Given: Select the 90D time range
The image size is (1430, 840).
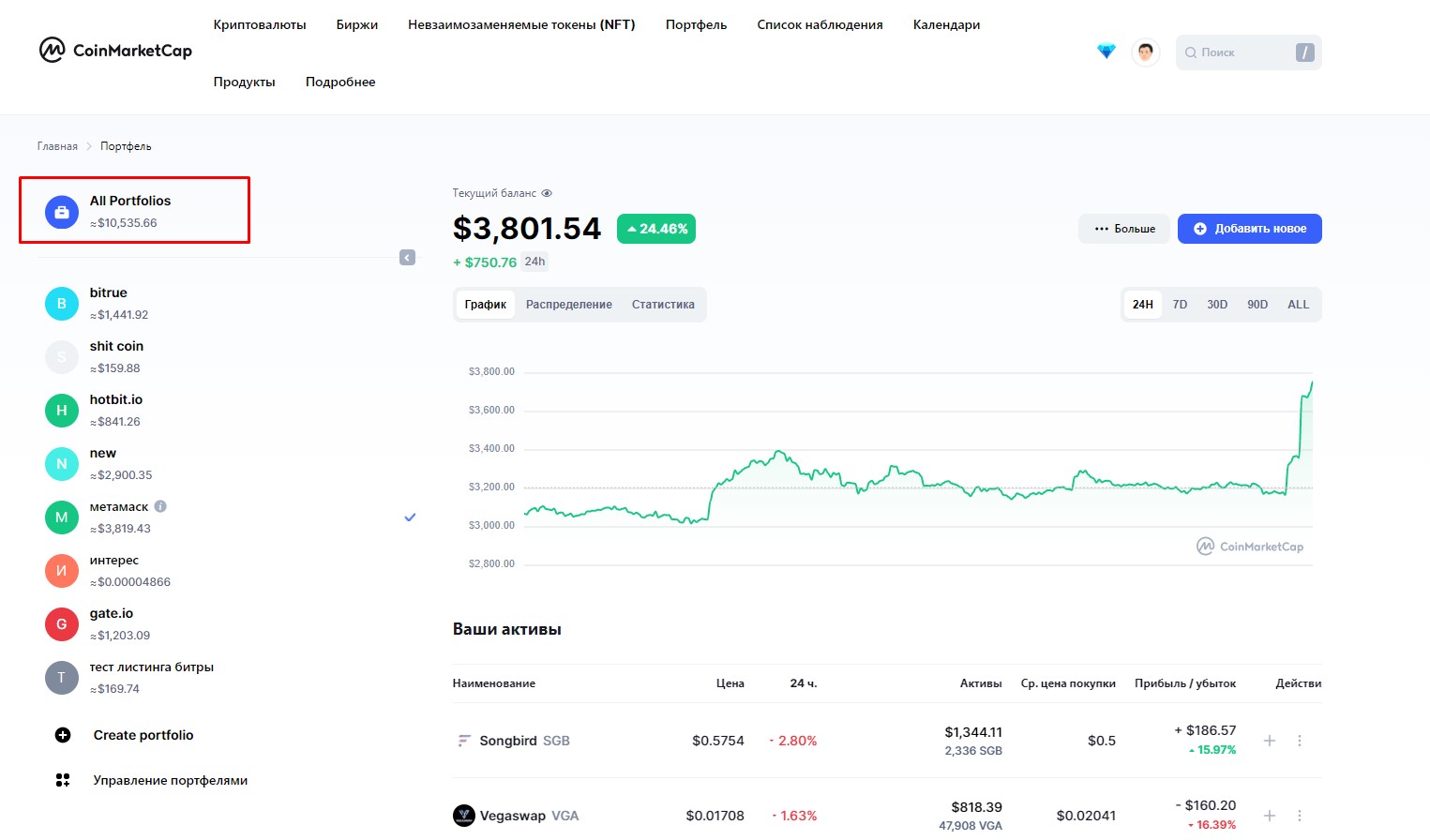Looking at the screenshot, I should coord(1257,305).
